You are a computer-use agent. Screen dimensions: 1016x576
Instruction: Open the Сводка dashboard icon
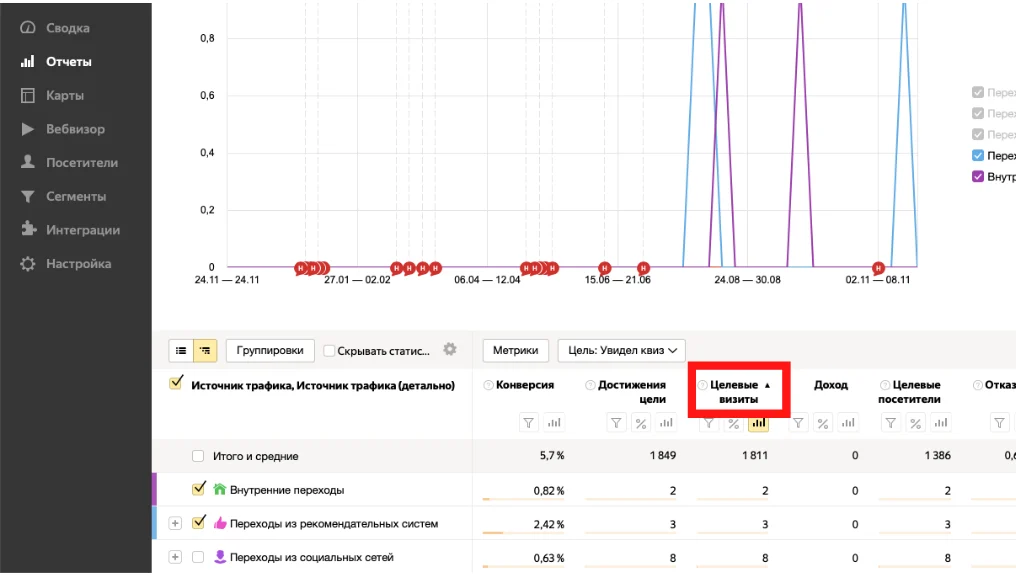click(27, 28)
